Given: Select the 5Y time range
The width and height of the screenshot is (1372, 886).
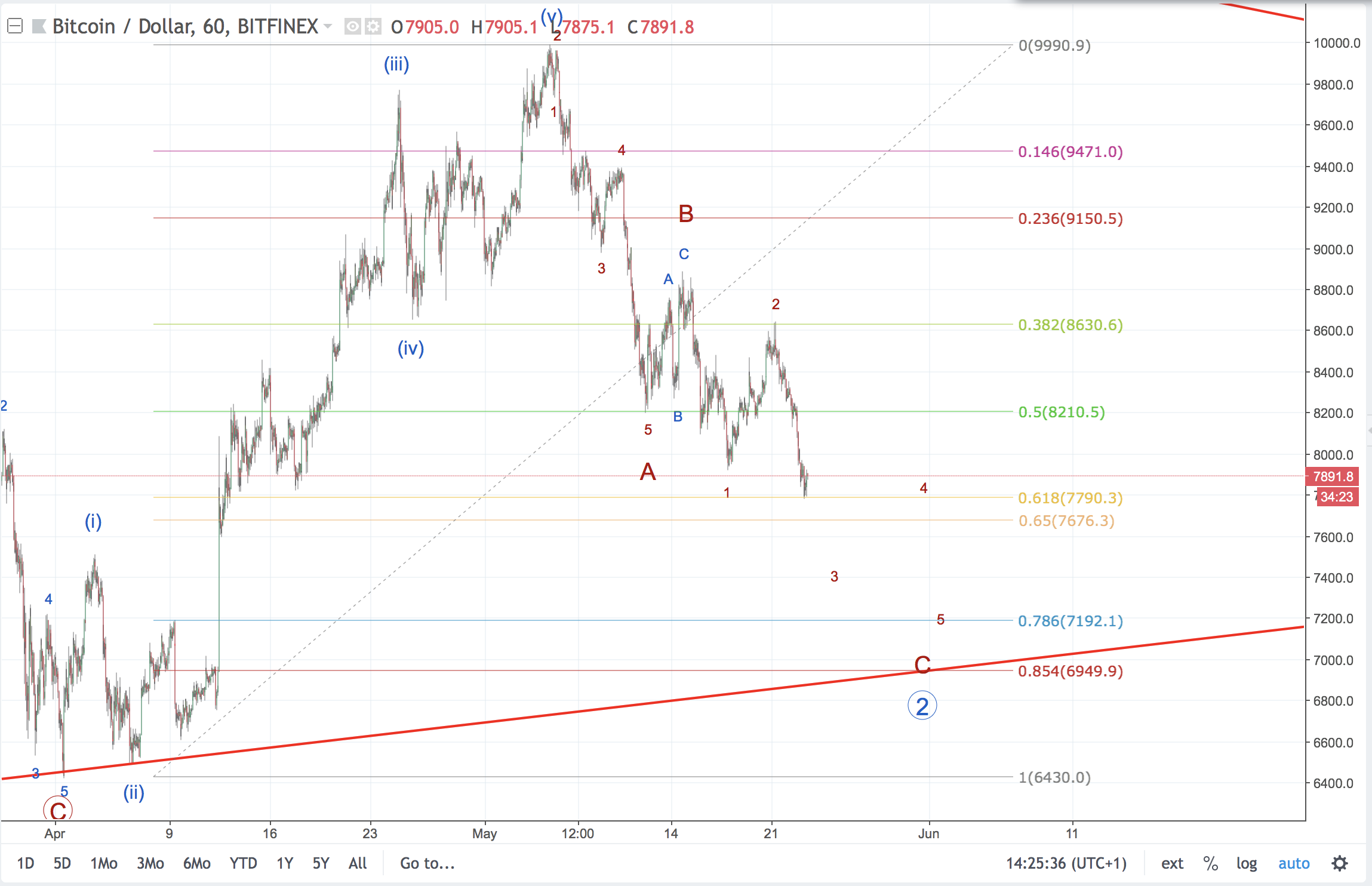Looking at the screenshot, I should (321, 863).
